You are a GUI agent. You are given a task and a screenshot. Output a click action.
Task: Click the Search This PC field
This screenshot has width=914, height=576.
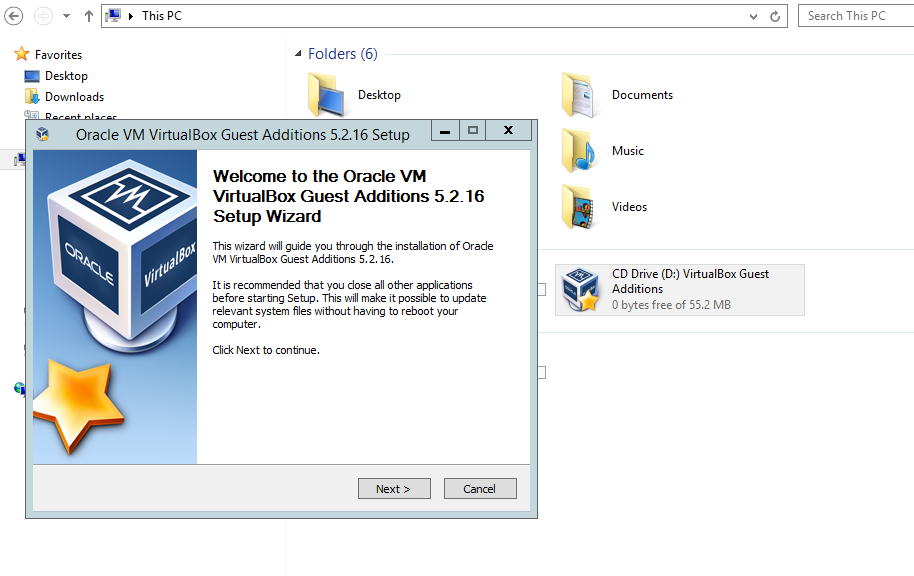pyautogui.click(x=856, y=16)
